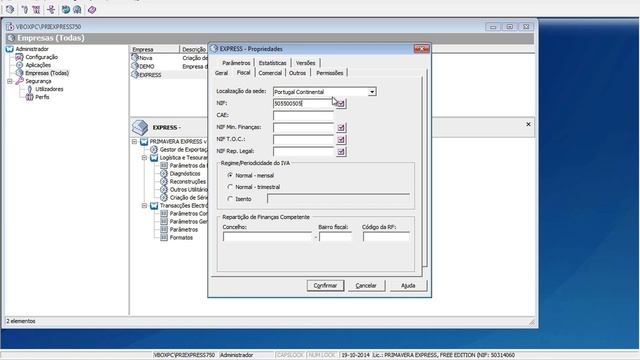Screen dimensions: 640x360
Task: Switch to the Permissões tab
Action: 329,73
